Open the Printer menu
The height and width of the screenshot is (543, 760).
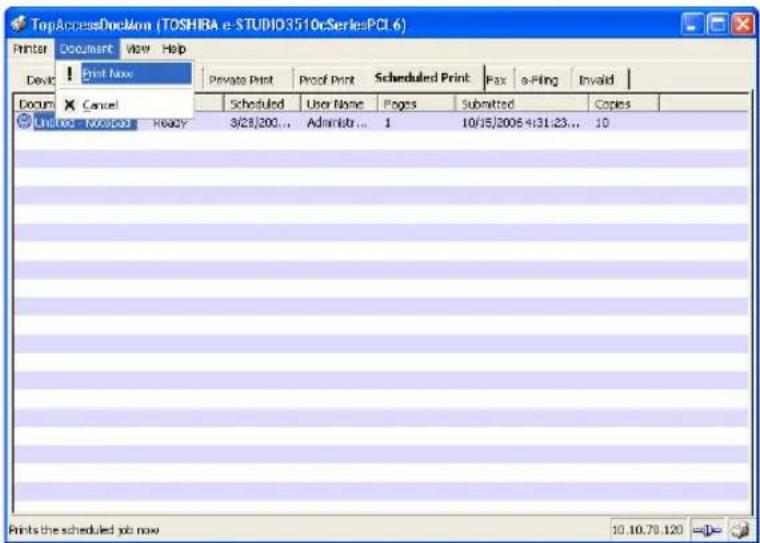30,49
